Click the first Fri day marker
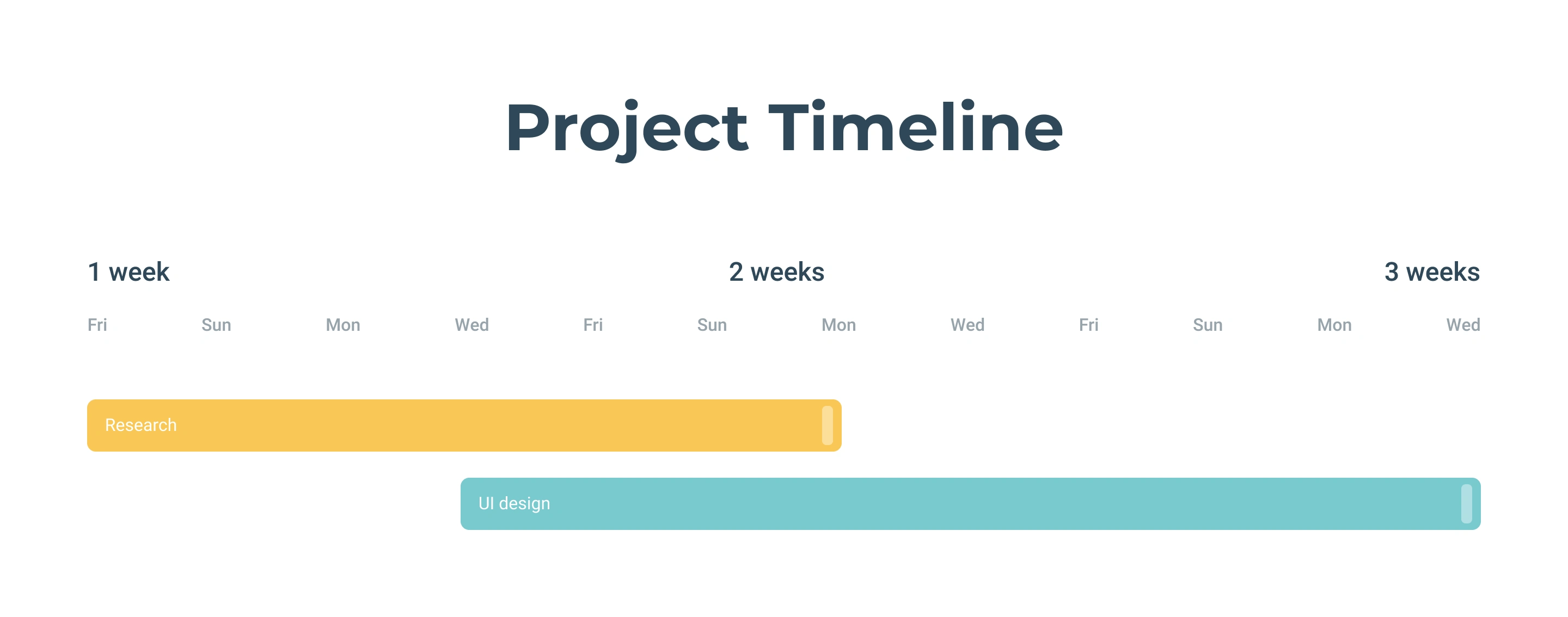1568x617 pixels. tap(97, 325)
